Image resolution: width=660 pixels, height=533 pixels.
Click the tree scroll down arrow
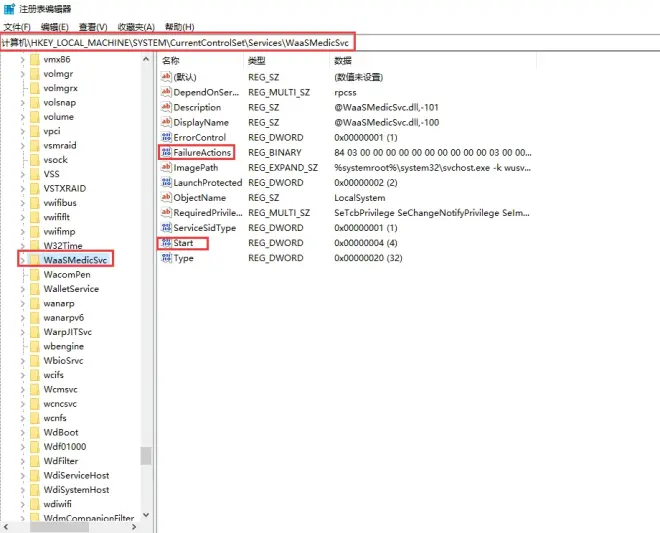(146, 514)
